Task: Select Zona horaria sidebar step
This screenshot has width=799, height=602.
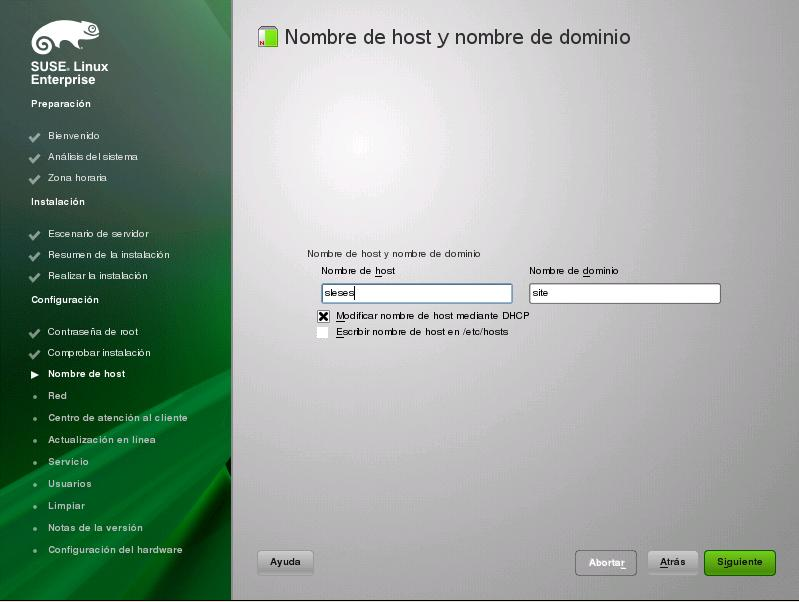Action: (x=77, y=178)
